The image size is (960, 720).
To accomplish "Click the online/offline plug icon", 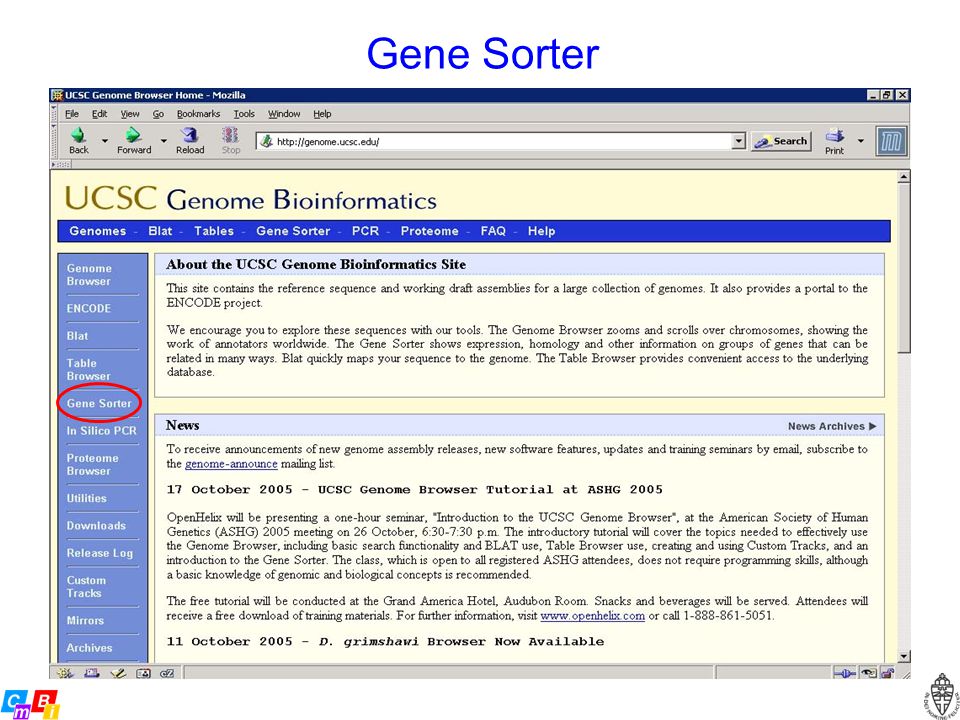I will point(844,673).
